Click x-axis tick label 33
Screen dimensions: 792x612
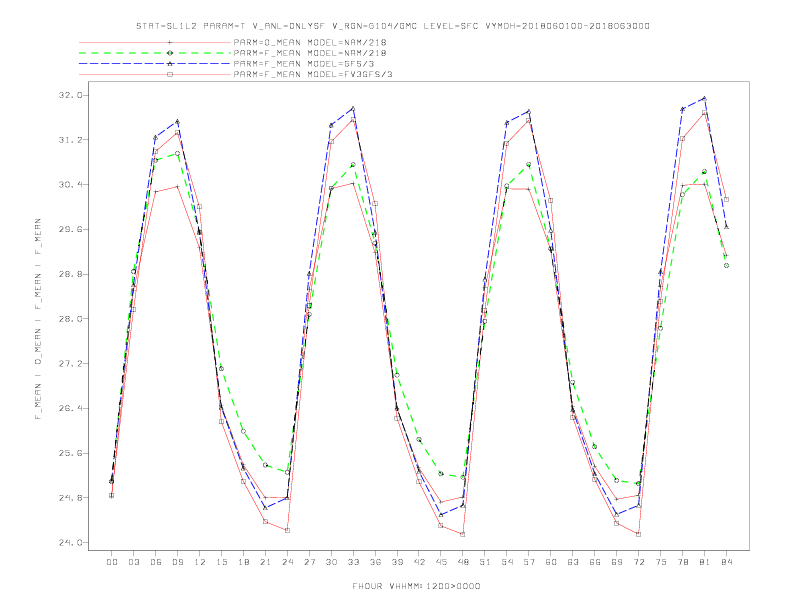353,562
